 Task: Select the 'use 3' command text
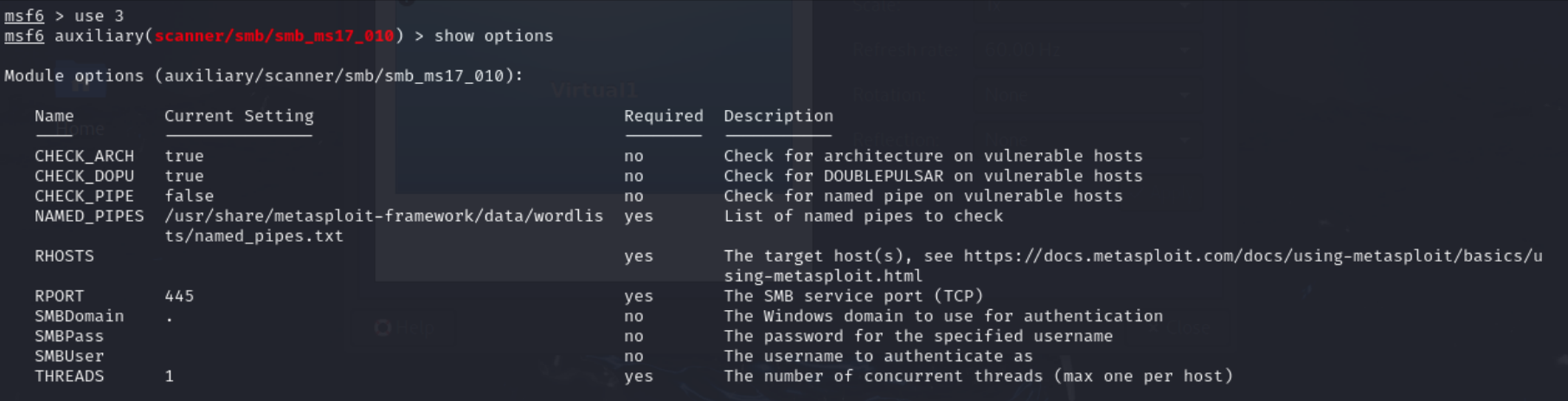click(99, 16)
